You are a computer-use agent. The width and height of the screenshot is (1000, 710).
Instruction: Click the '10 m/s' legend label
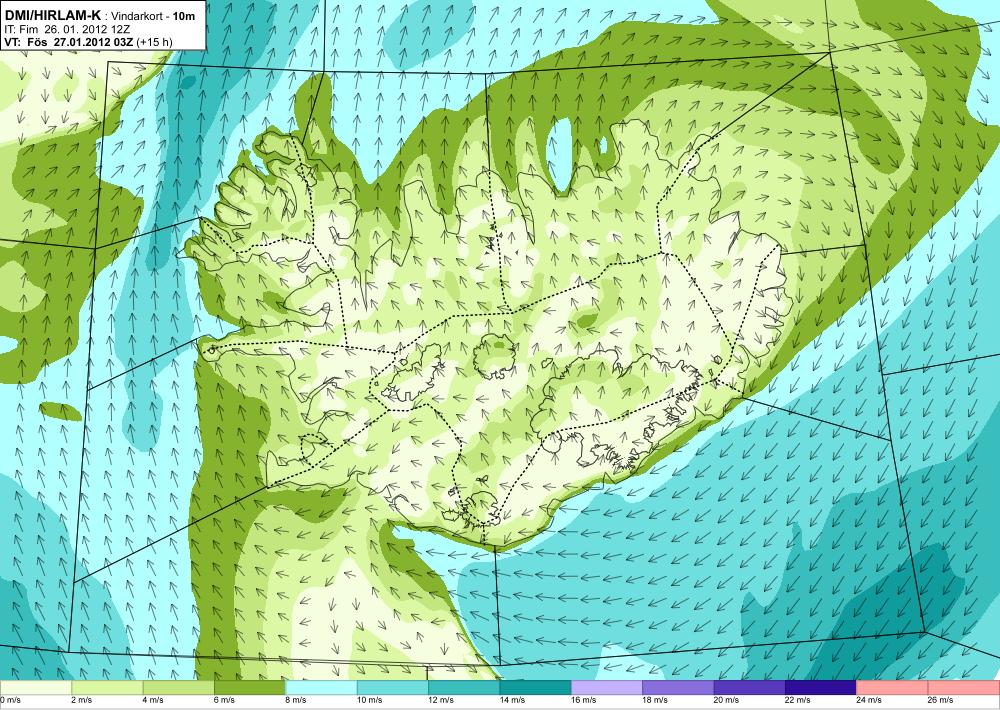pos(370,700)
